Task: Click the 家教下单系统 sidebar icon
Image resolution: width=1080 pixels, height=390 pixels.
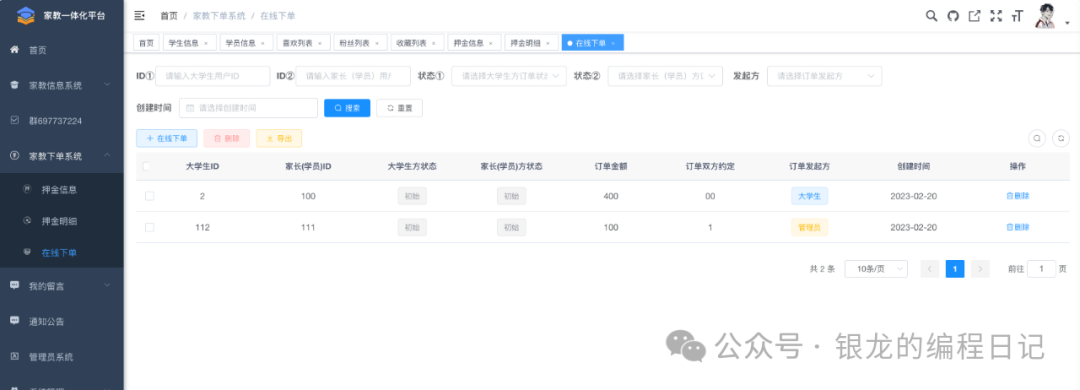Action: (x=14, y=156)
